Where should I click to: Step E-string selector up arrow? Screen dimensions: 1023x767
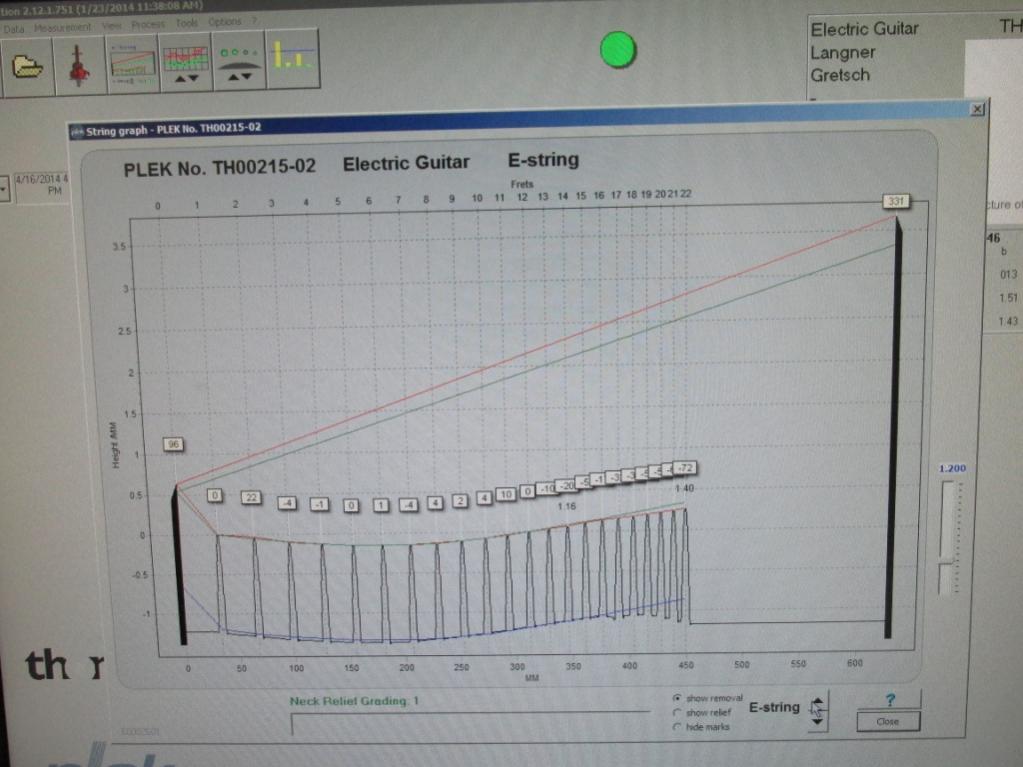click(x=817, y=701)
